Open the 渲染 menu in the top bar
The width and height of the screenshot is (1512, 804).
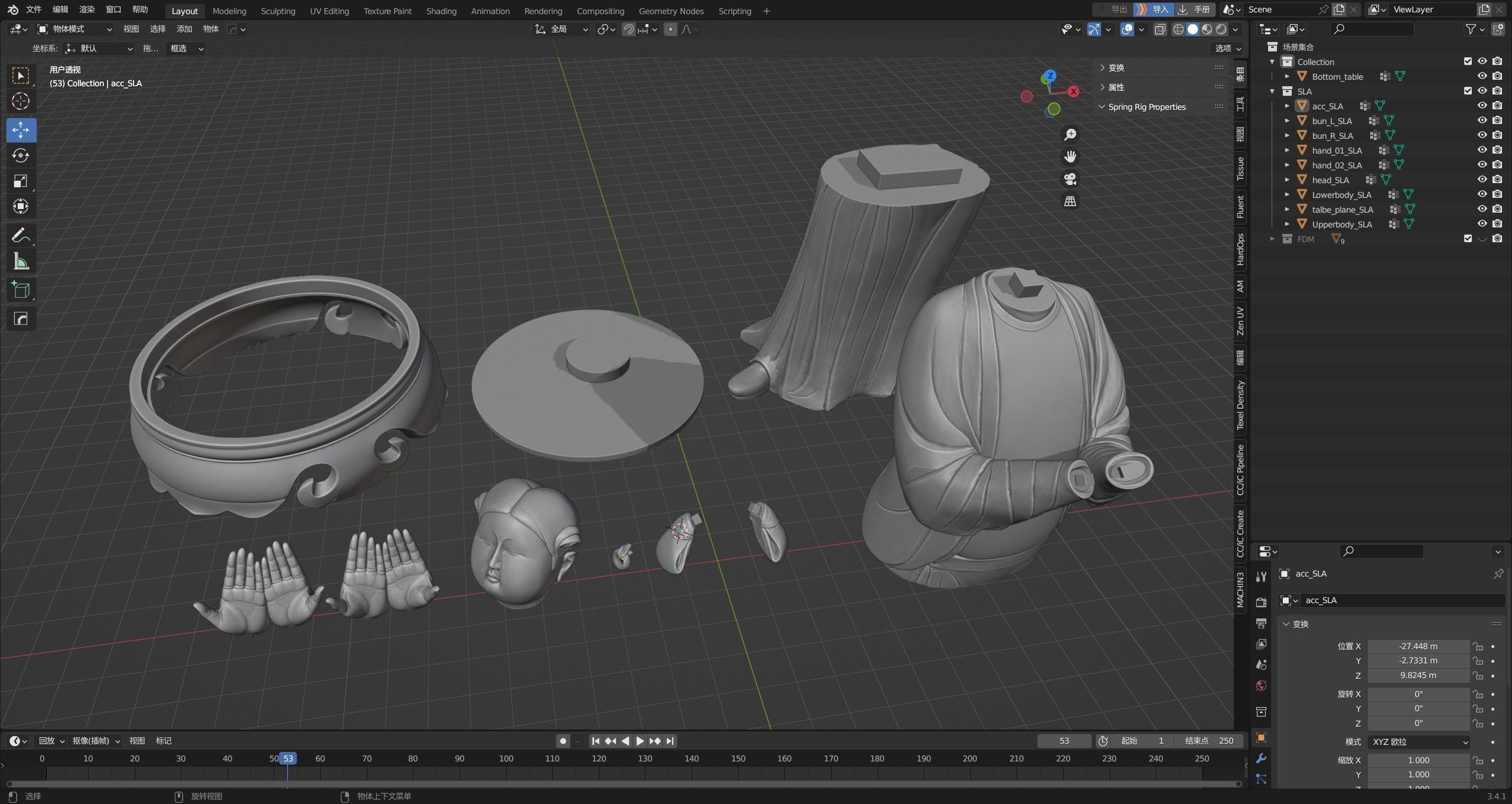coord(87,9)
